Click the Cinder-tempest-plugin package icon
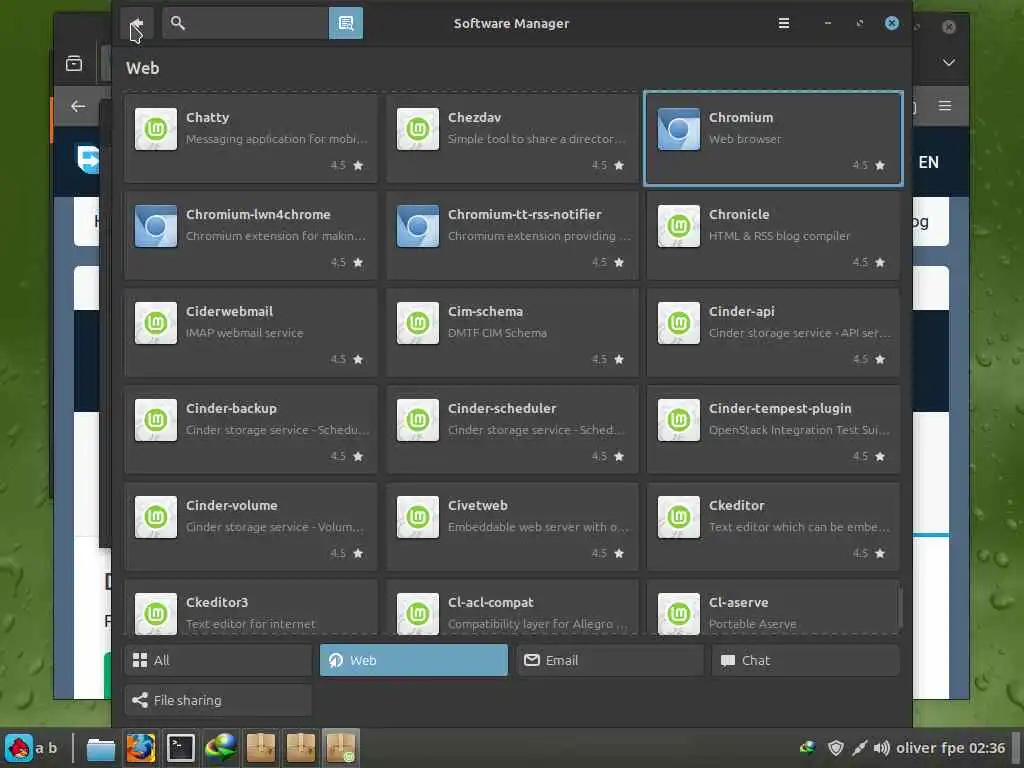The height and width of the screenshot is (768, 1024). pyautogui.click(x=679, y=420)
